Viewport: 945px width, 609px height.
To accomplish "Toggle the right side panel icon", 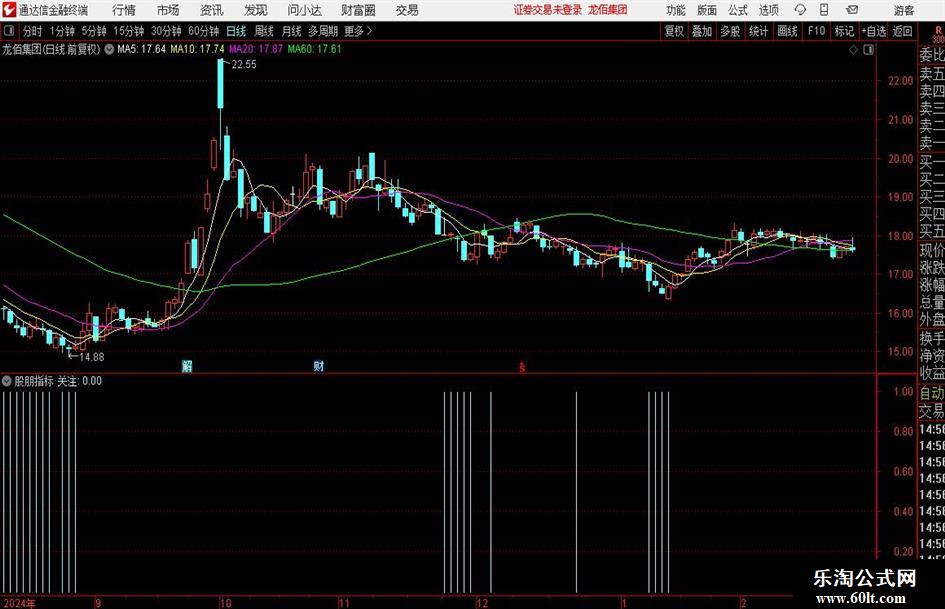I will (x=868, y=50).
